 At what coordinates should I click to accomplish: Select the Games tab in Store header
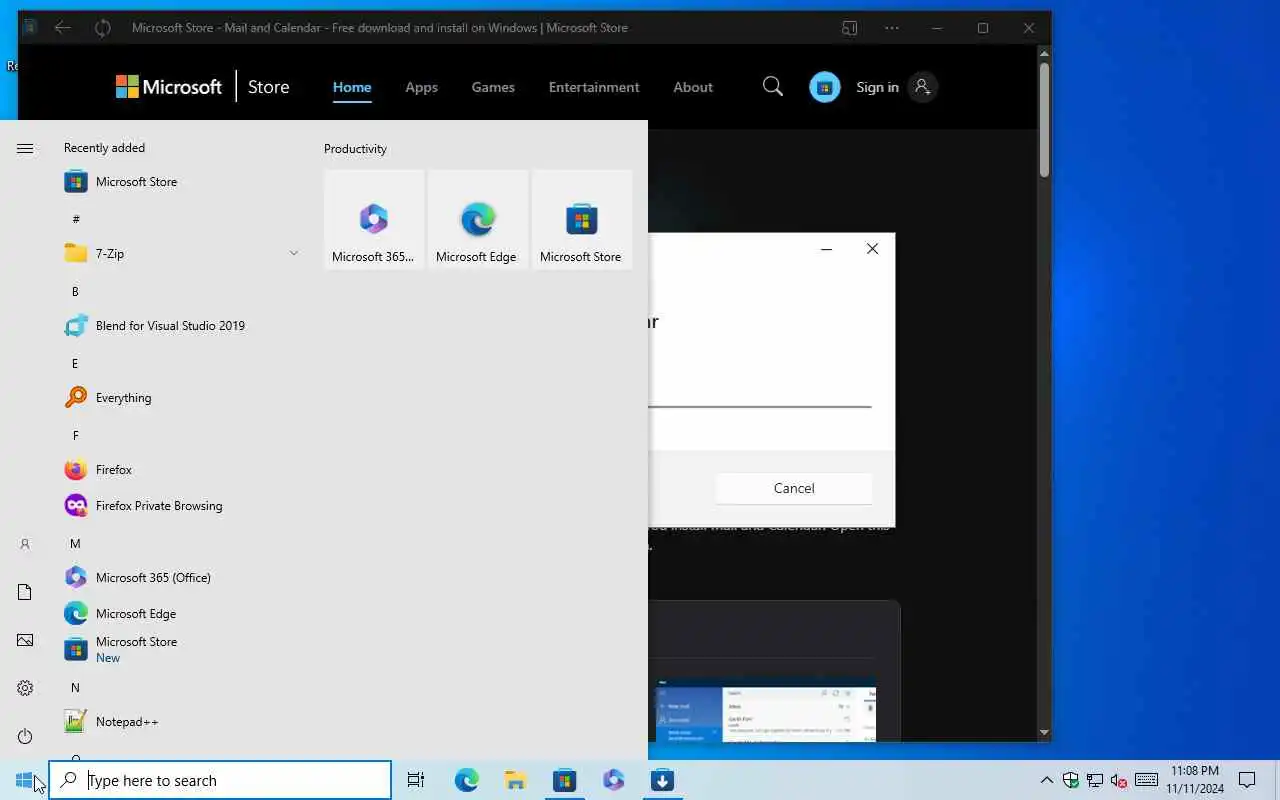pos(493,87)
